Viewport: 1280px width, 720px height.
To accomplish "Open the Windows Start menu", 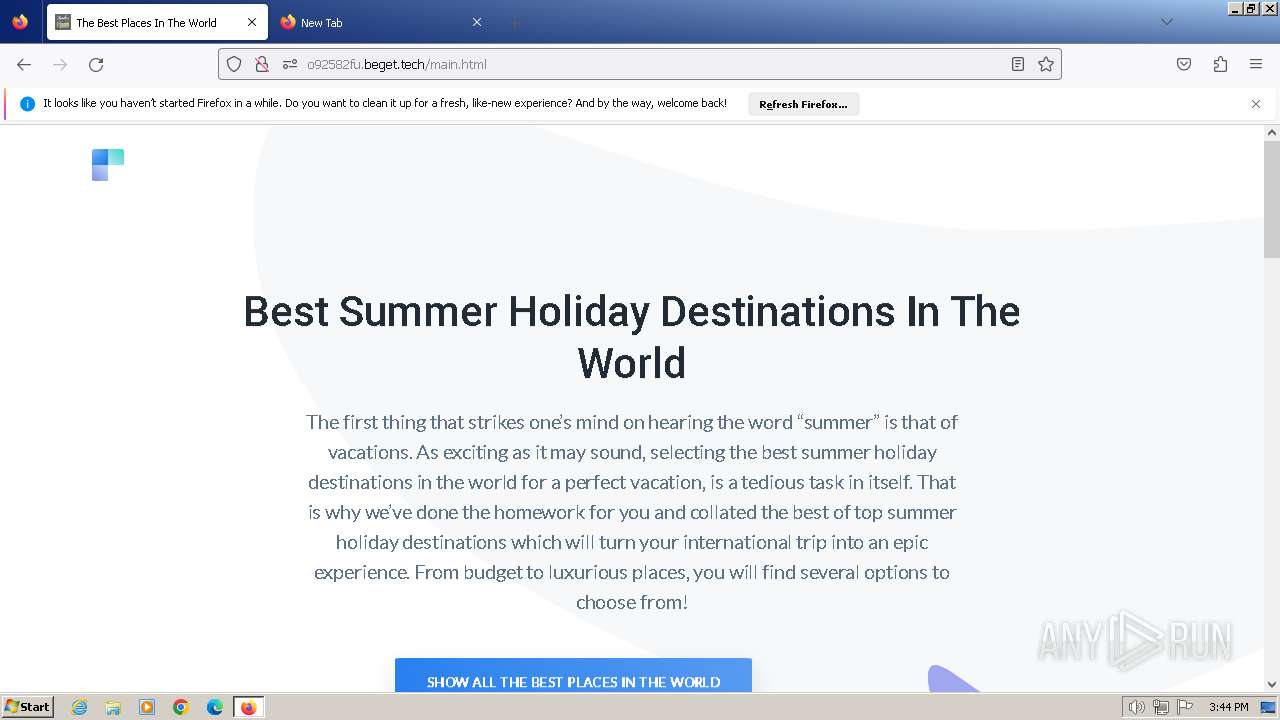I will (x=28, y=707).
